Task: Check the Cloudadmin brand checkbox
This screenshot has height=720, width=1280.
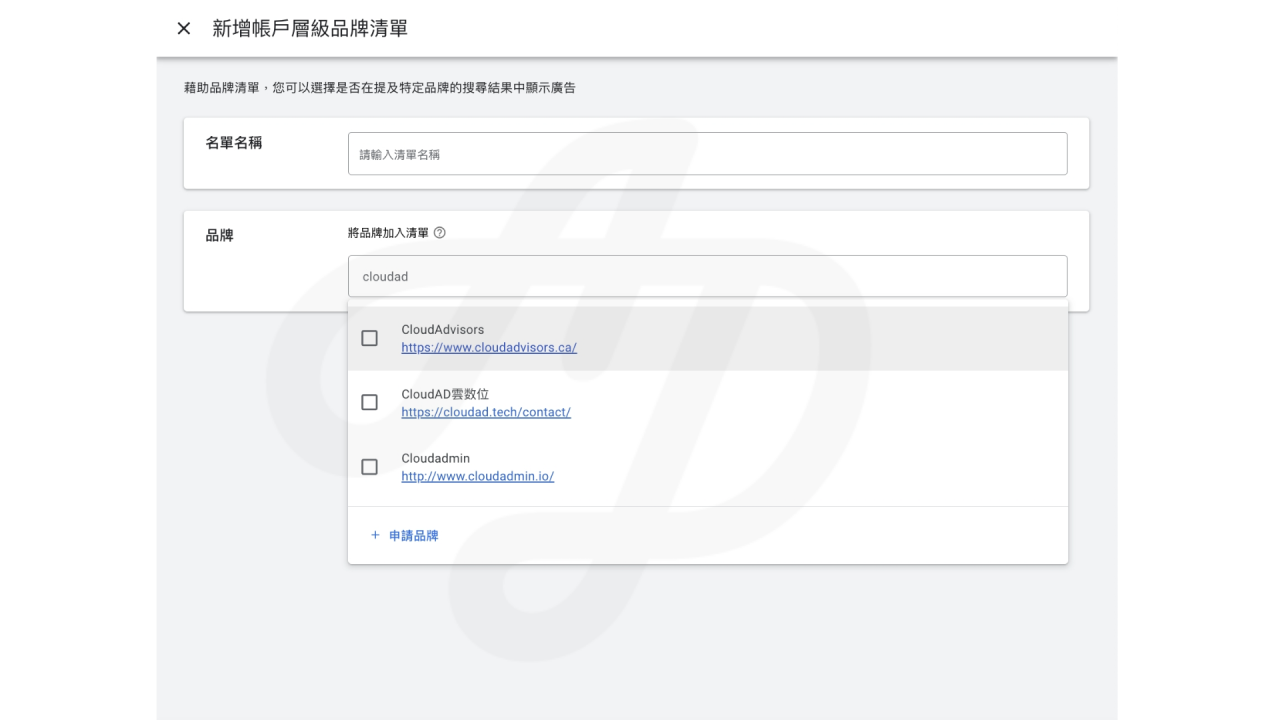Action: tap(369, 467)
